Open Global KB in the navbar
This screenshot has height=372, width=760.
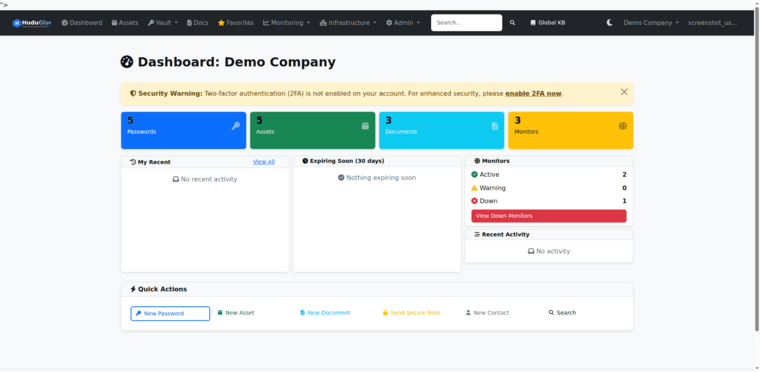click(x=548, y=23)
